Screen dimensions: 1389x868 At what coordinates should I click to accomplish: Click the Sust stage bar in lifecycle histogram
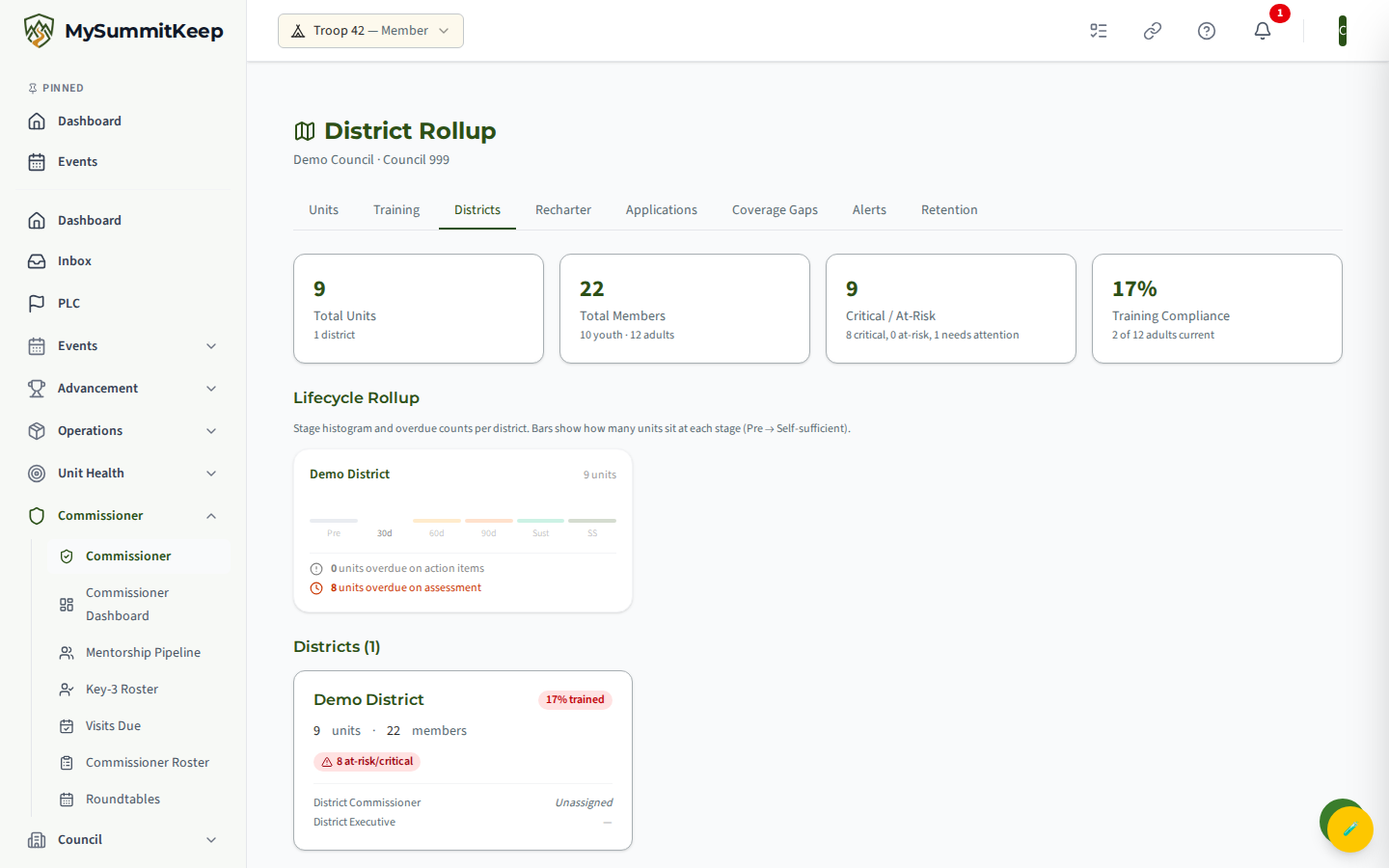540,521
